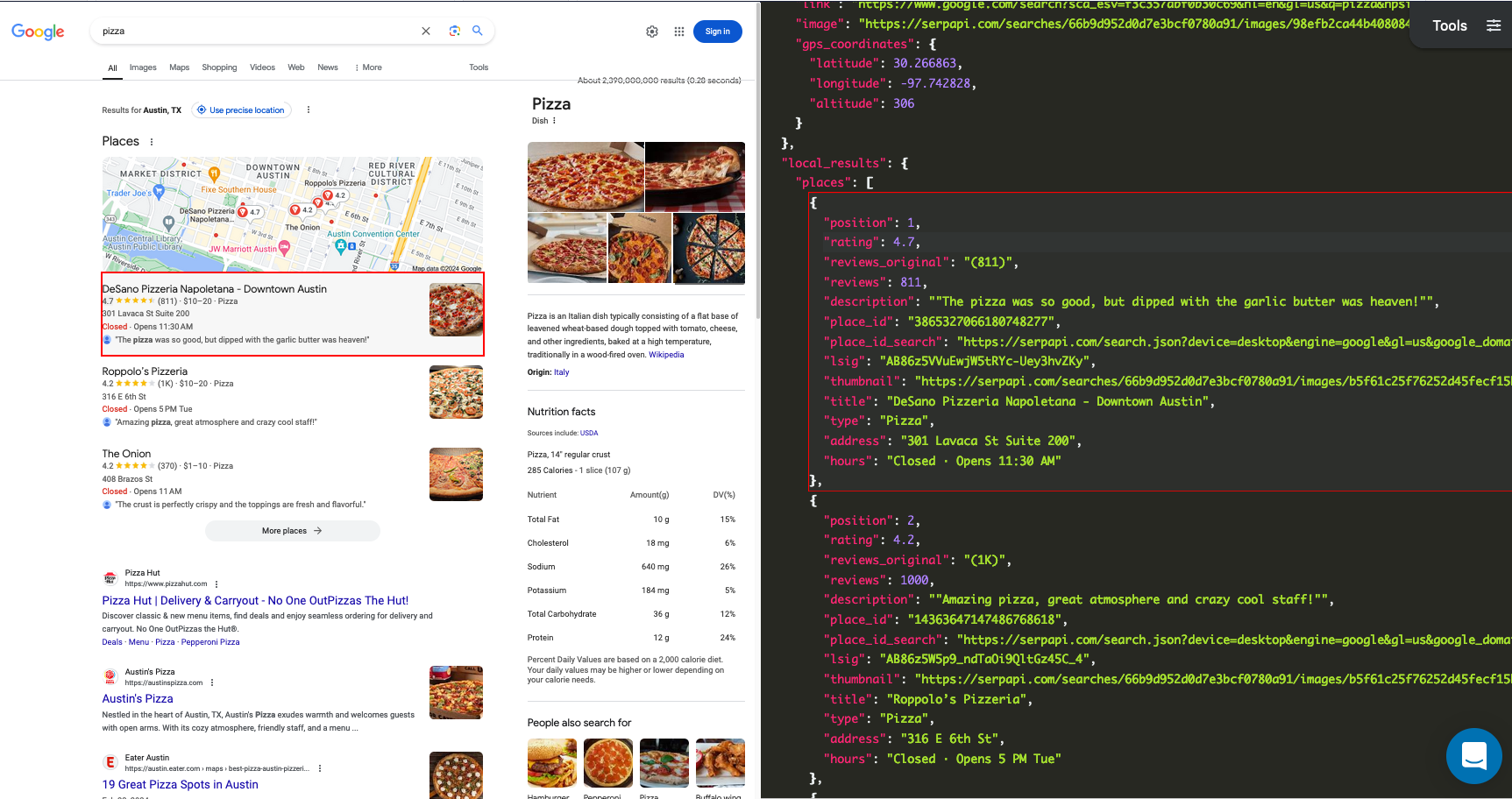Open the Austin's Pizza result title
The image size is (1512, 799).
pyautogui.click(x=138, y=699)
